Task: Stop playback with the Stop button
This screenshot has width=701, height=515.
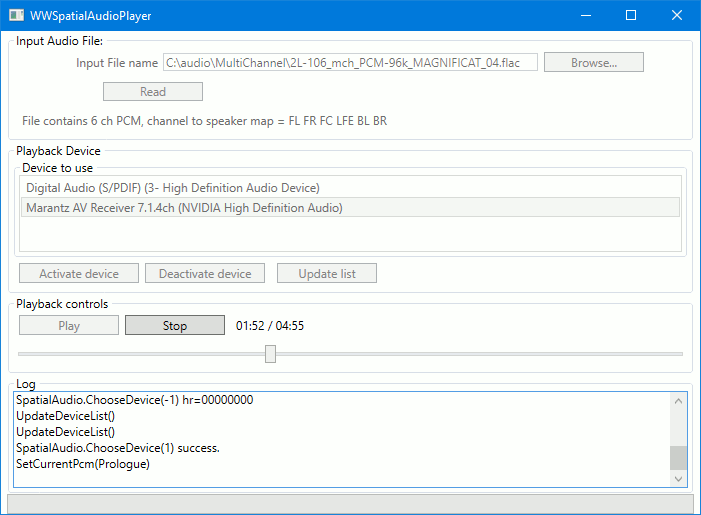Action: [175, 326]
